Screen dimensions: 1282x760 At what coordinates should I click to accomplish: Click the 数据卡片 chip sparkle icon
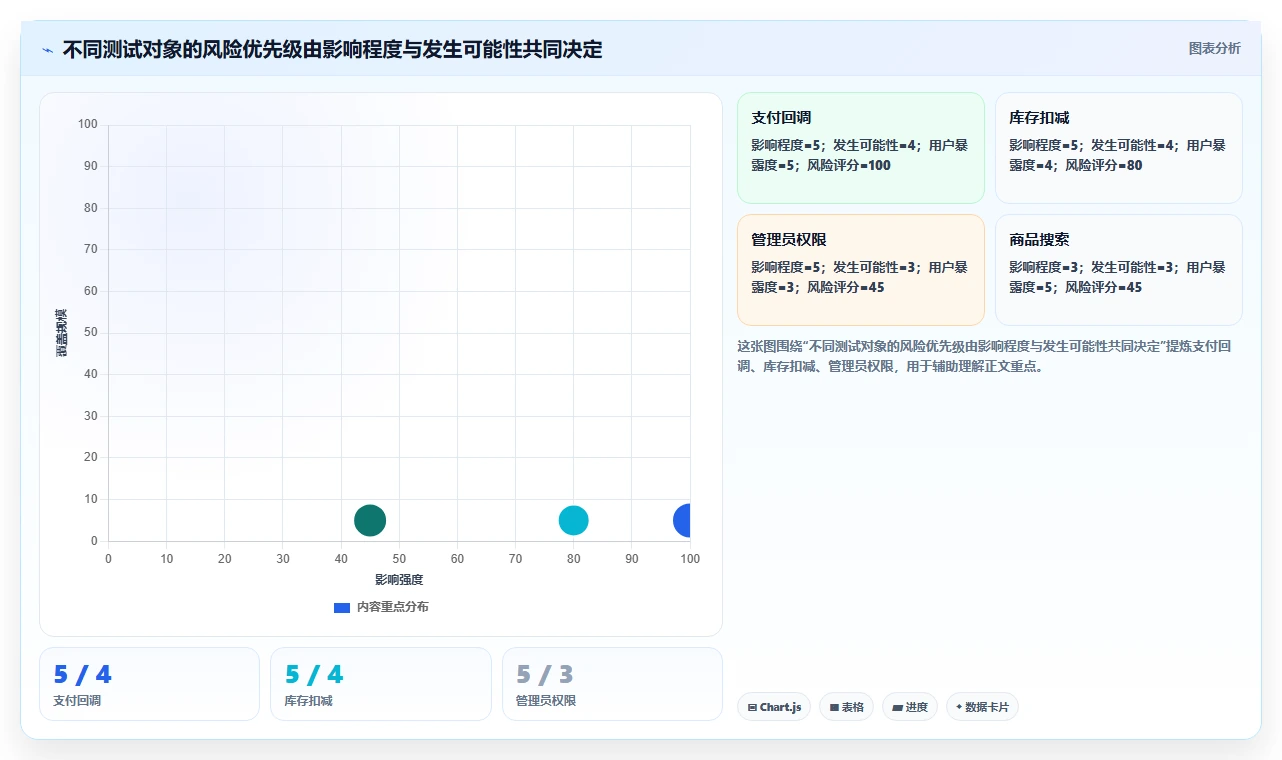(959, 707)
